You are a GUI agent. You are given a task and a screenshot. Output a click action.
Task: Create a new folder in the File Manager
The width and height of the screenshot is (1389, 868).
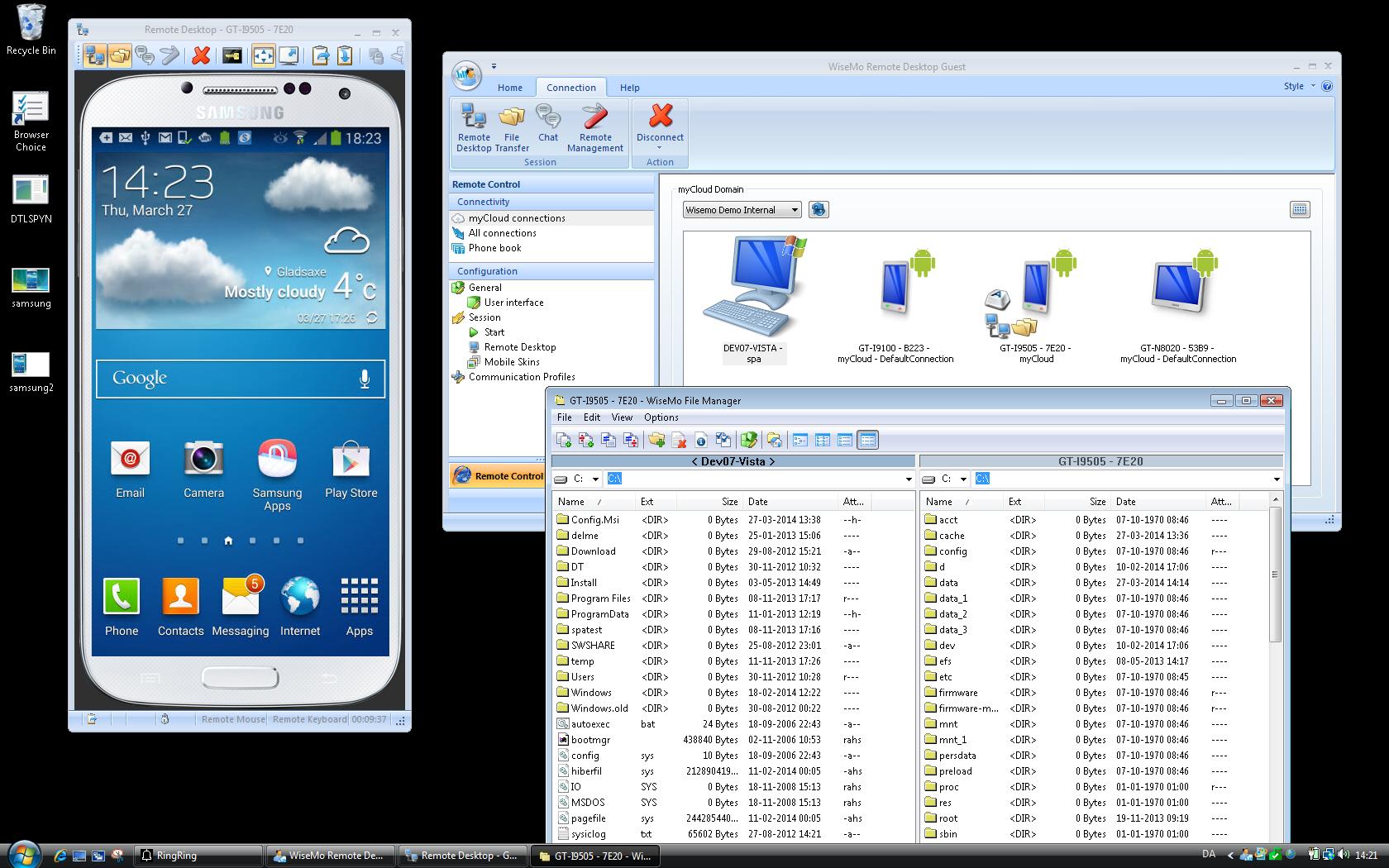click(x=658, y=440)
